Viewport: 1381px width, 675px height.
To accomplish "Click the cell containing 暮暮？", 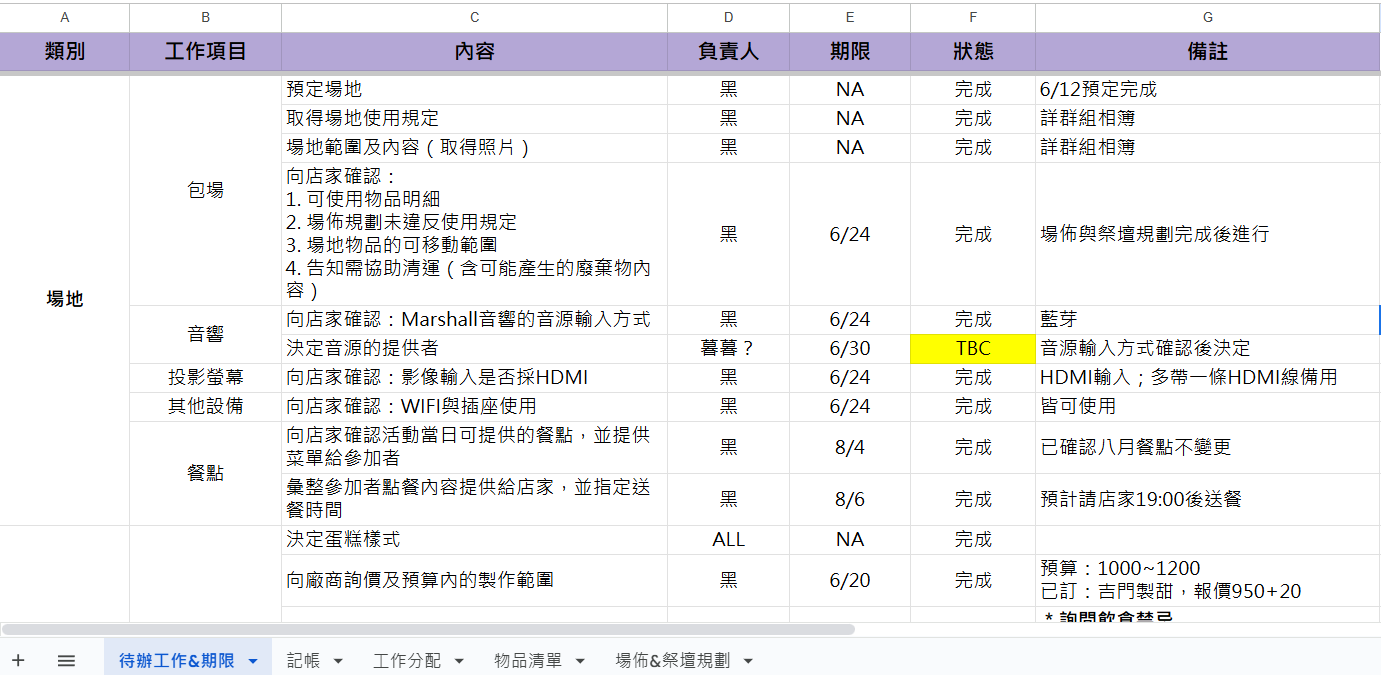I will (728, 349).
